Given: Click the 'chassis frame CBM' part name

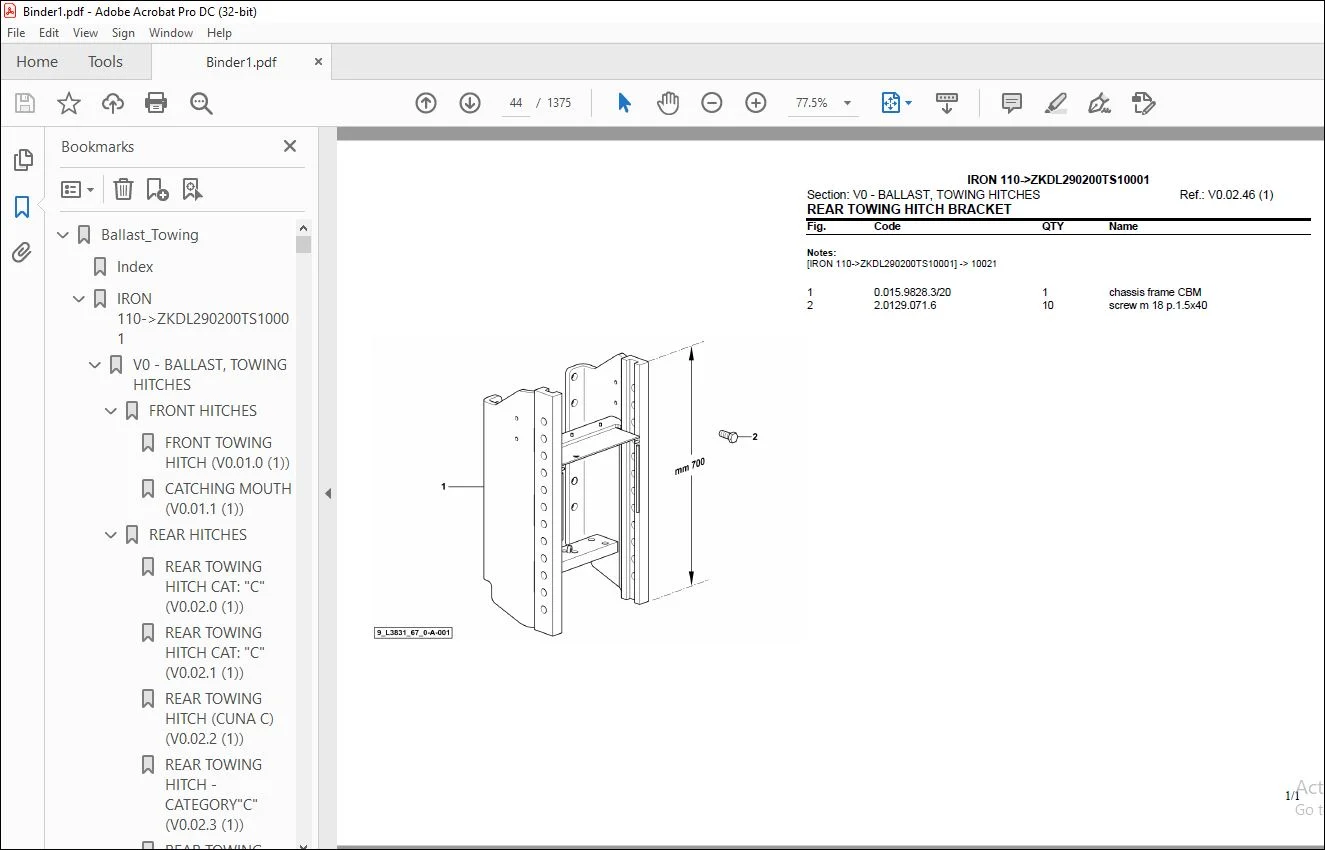Looking at the screenshot, I should [x=1155, y=293].
